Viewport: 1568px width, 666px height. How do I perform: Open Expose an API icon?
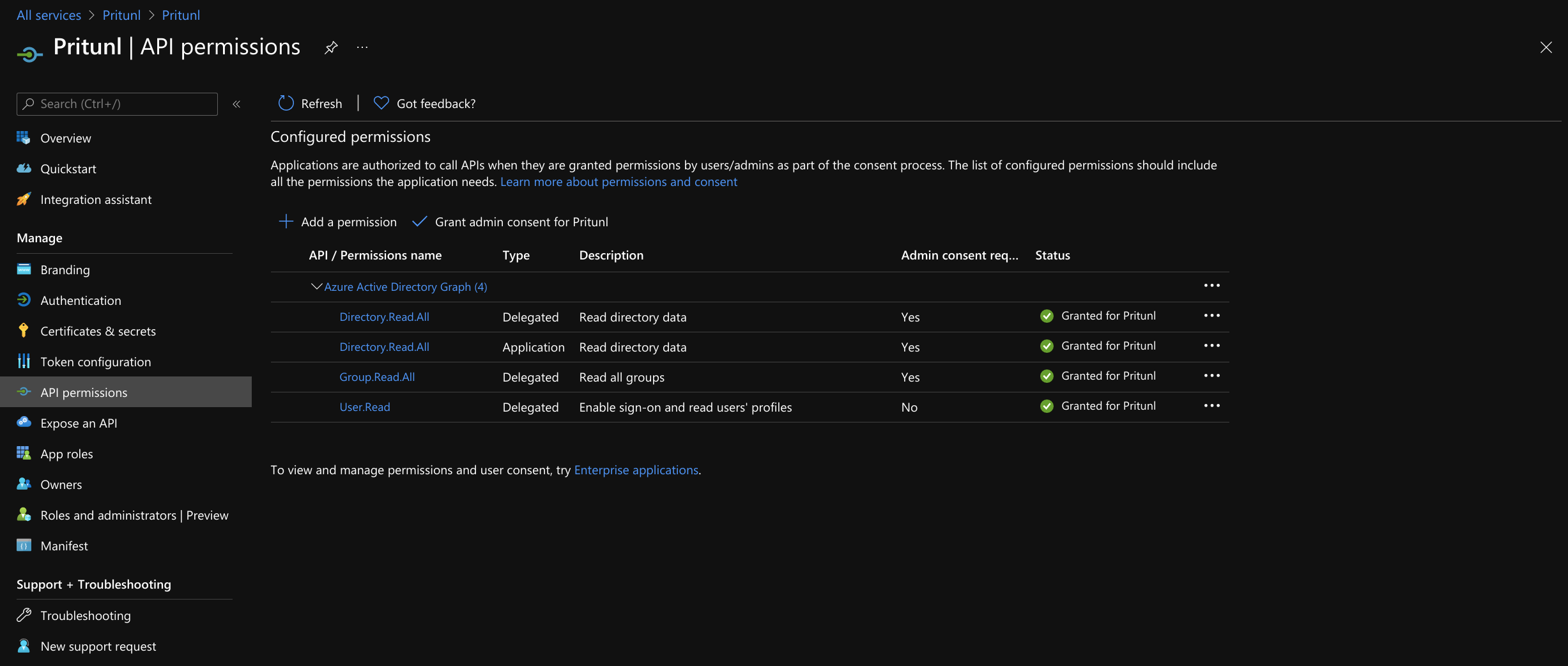[x=24, y=422]
